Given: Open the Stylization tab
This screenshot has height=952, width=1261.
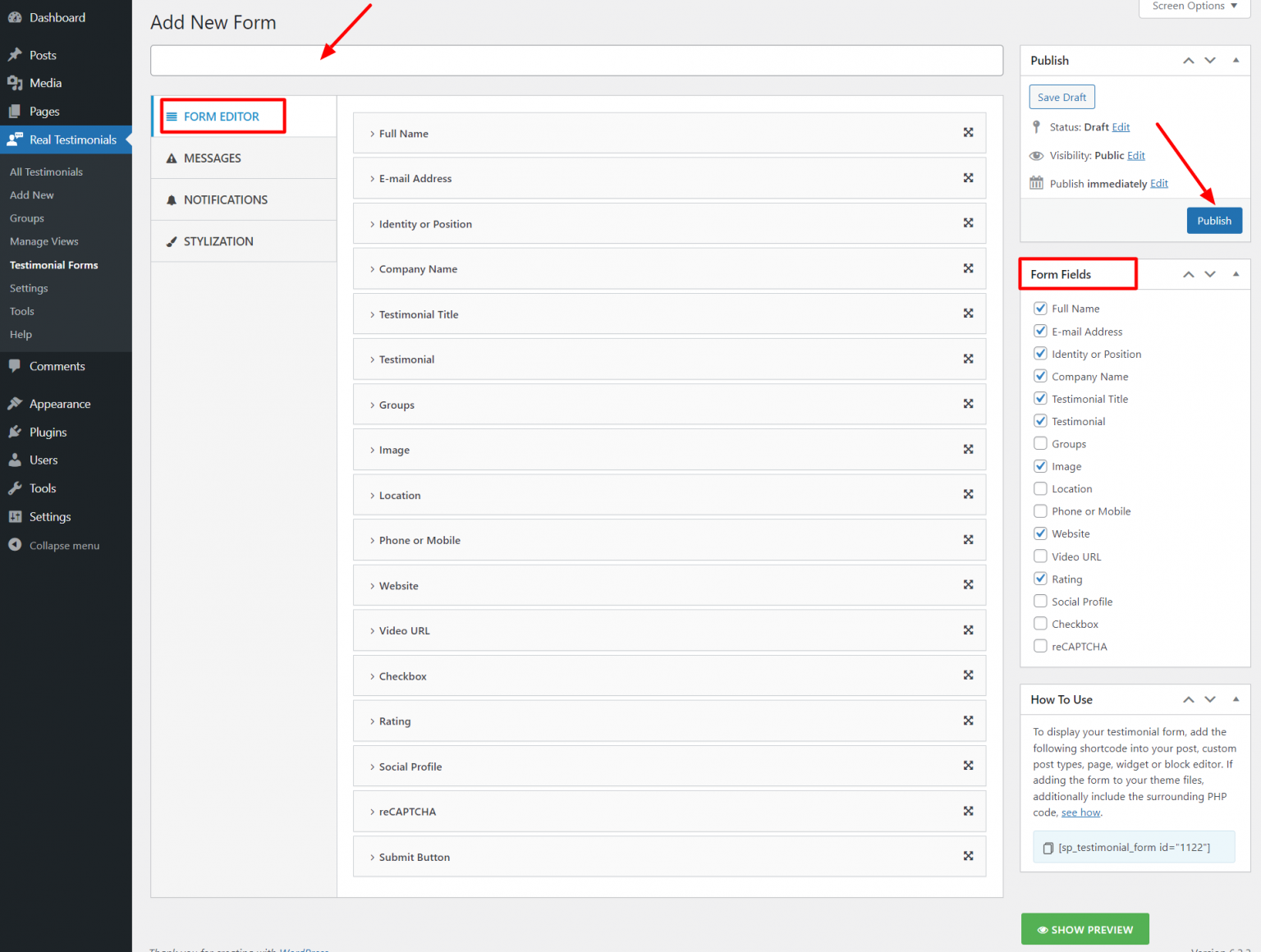Looking at the screenshot, I should pos(218,240).
